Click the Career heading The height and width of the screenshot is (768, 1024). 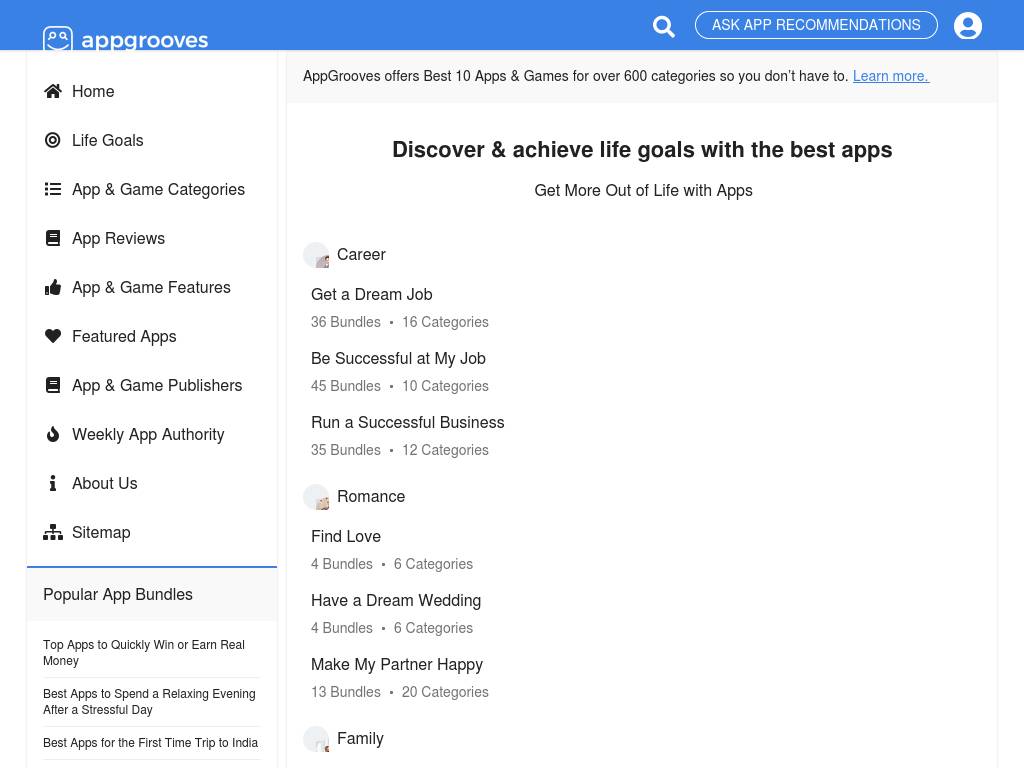pos(361,255)
